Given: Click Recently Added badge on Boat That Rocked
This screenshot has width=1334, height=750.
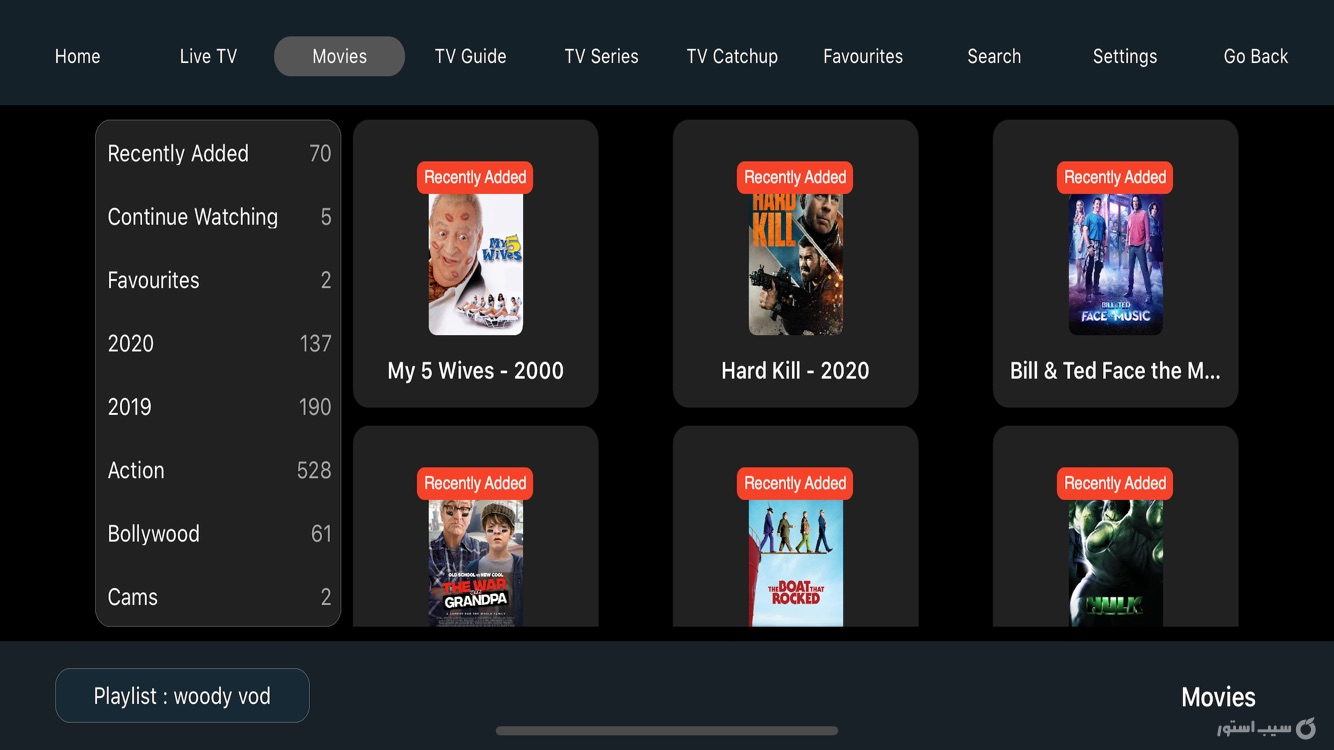Looking at the screenshot, I should point(795,483).
